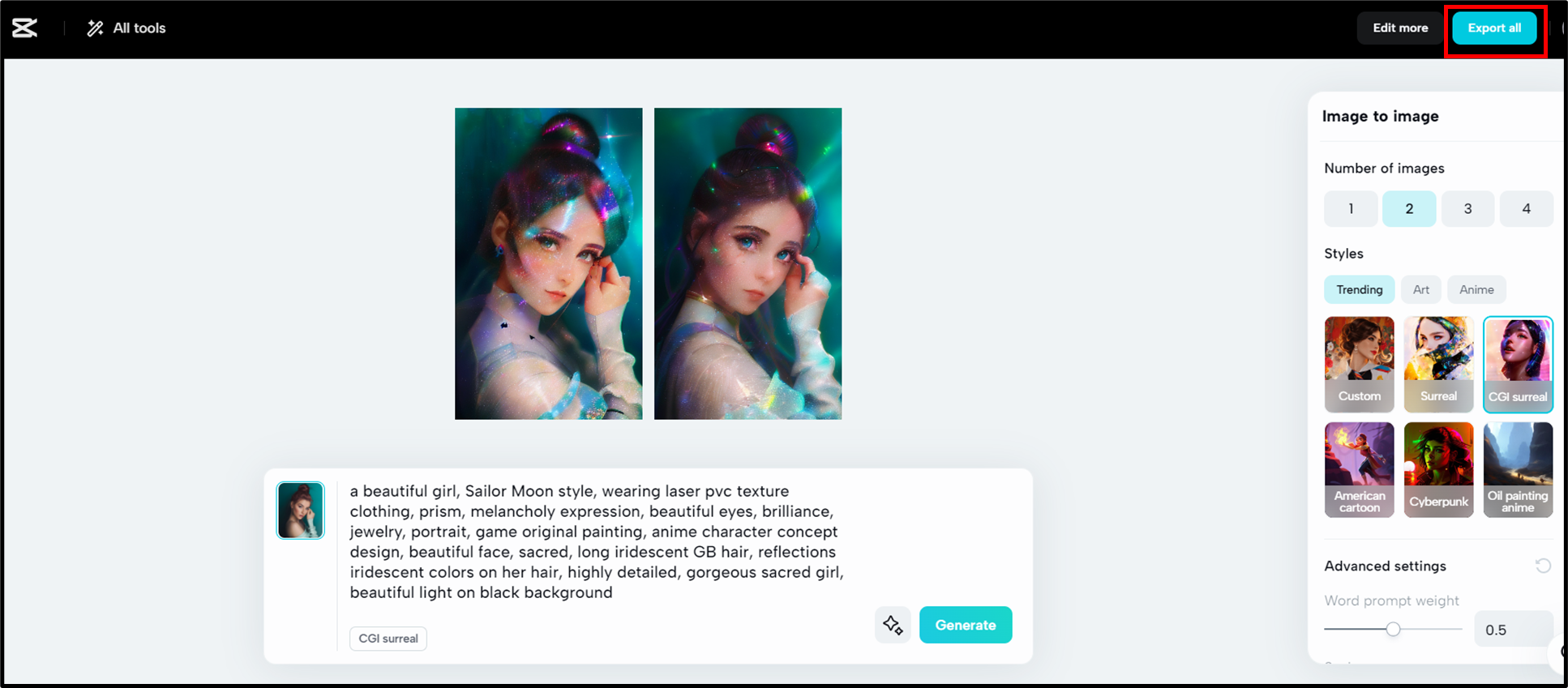Click the Edit more button
Image resolution: width=1568 pixels, height=688 pixels.
coord(1400,28)
